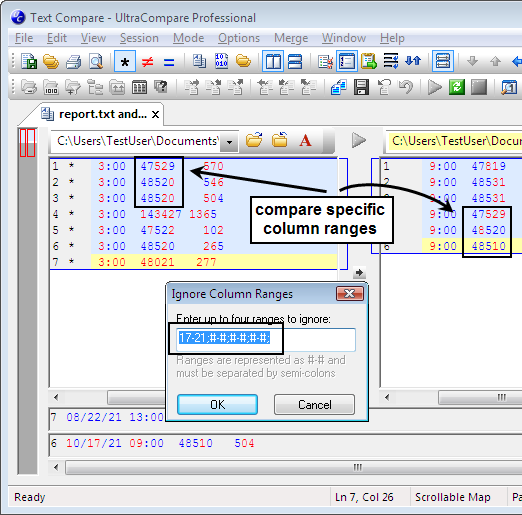Expand the left file path dropdown
Viewport: 522px width, 515px height.
[x=229, y=141]
